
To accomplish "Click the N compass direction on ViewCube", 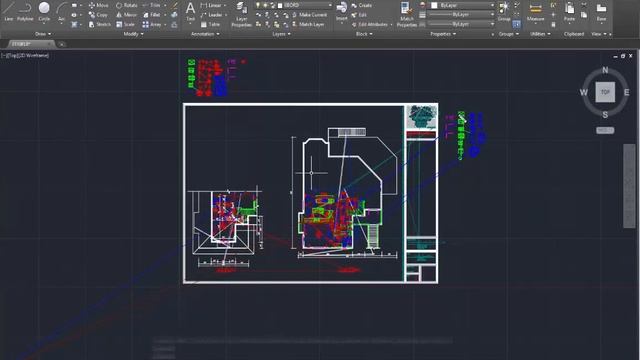I will point(605,70).
